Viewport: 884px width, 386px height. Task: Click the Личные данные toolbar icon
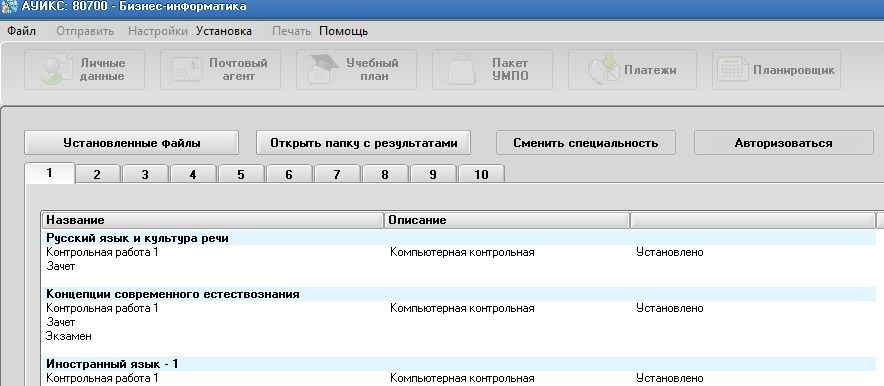(85, 69)
